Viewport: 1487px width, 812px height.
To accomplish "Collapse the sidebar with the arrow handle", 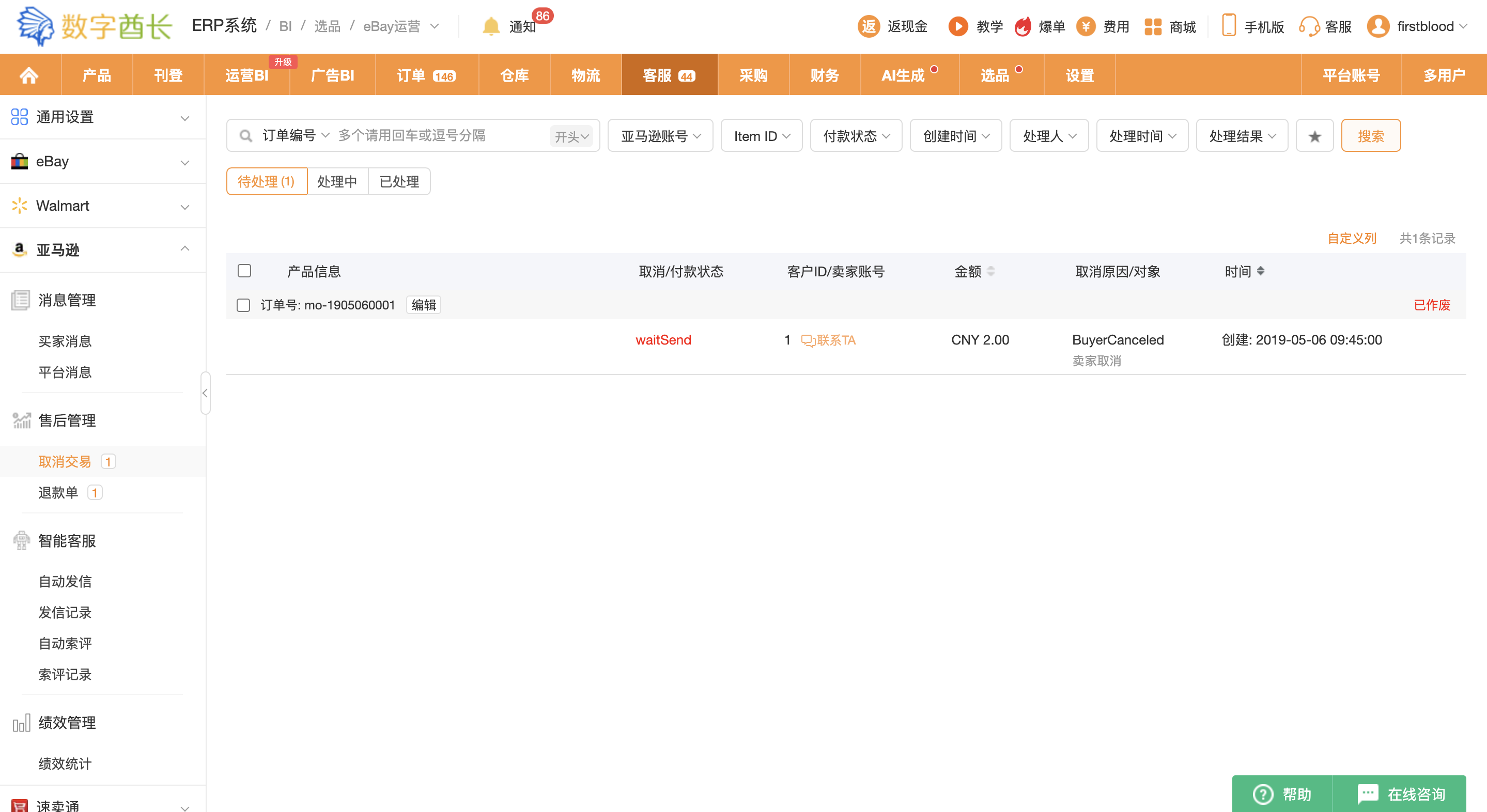I will coord(205,393).
